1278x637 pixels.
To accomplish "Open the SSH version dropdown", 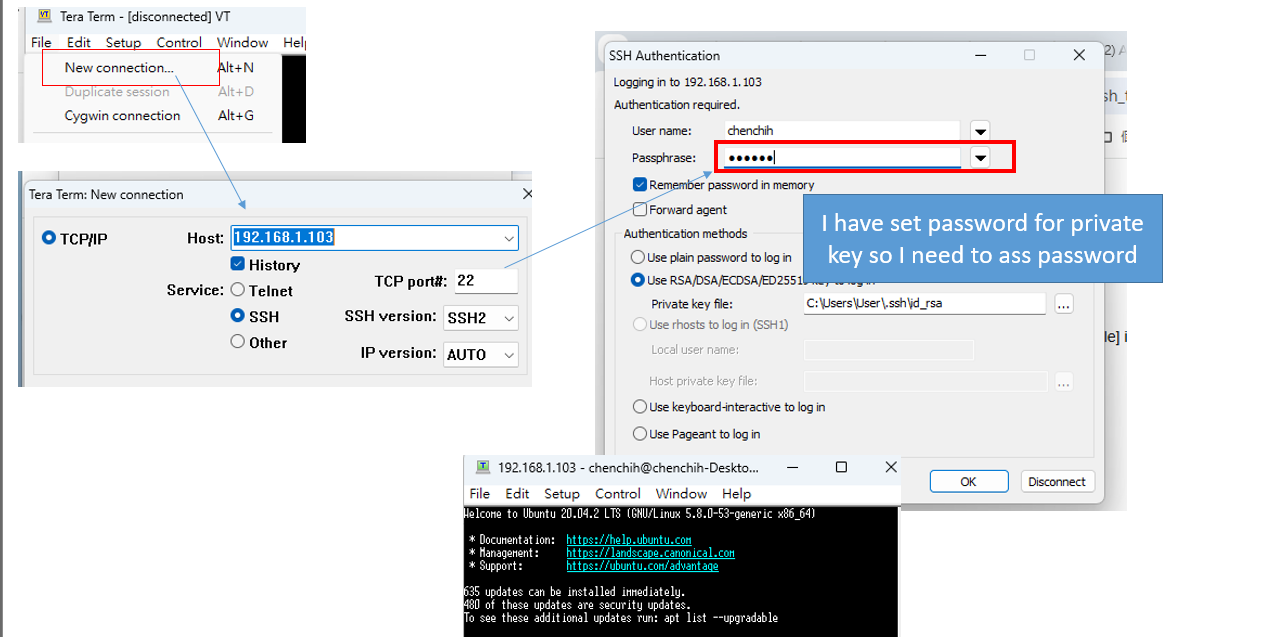I will tap(481, 317).
